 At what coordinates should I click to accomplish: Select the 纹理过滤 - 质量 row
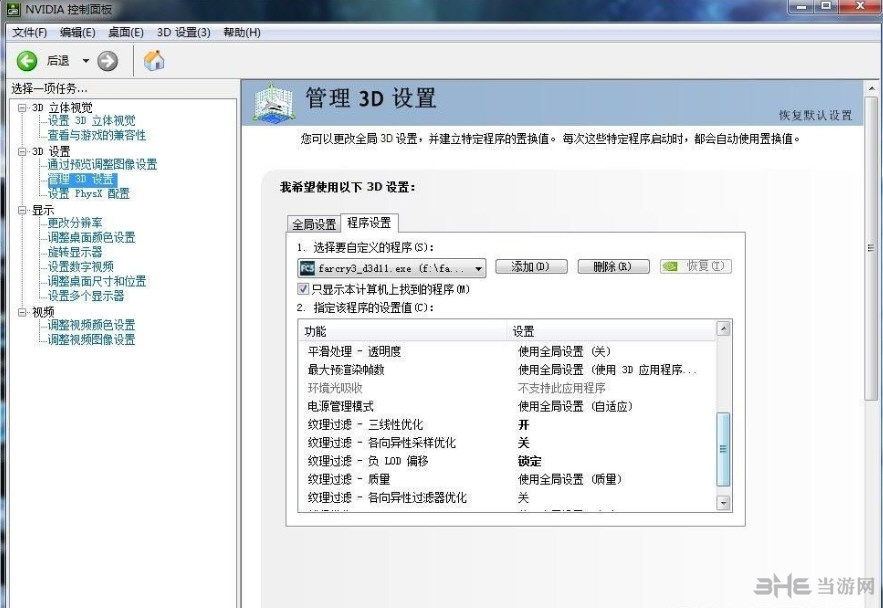click(507, 480)
